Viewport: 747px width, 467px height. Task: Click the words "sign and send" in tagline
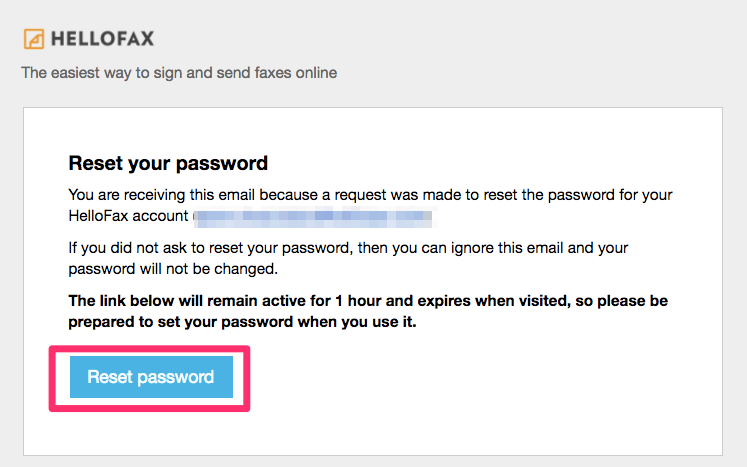pos(202,73)
